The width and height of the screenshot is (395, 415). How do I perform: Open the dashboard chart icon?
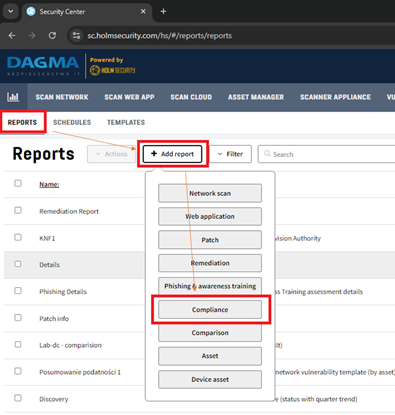tap(13, 97)
